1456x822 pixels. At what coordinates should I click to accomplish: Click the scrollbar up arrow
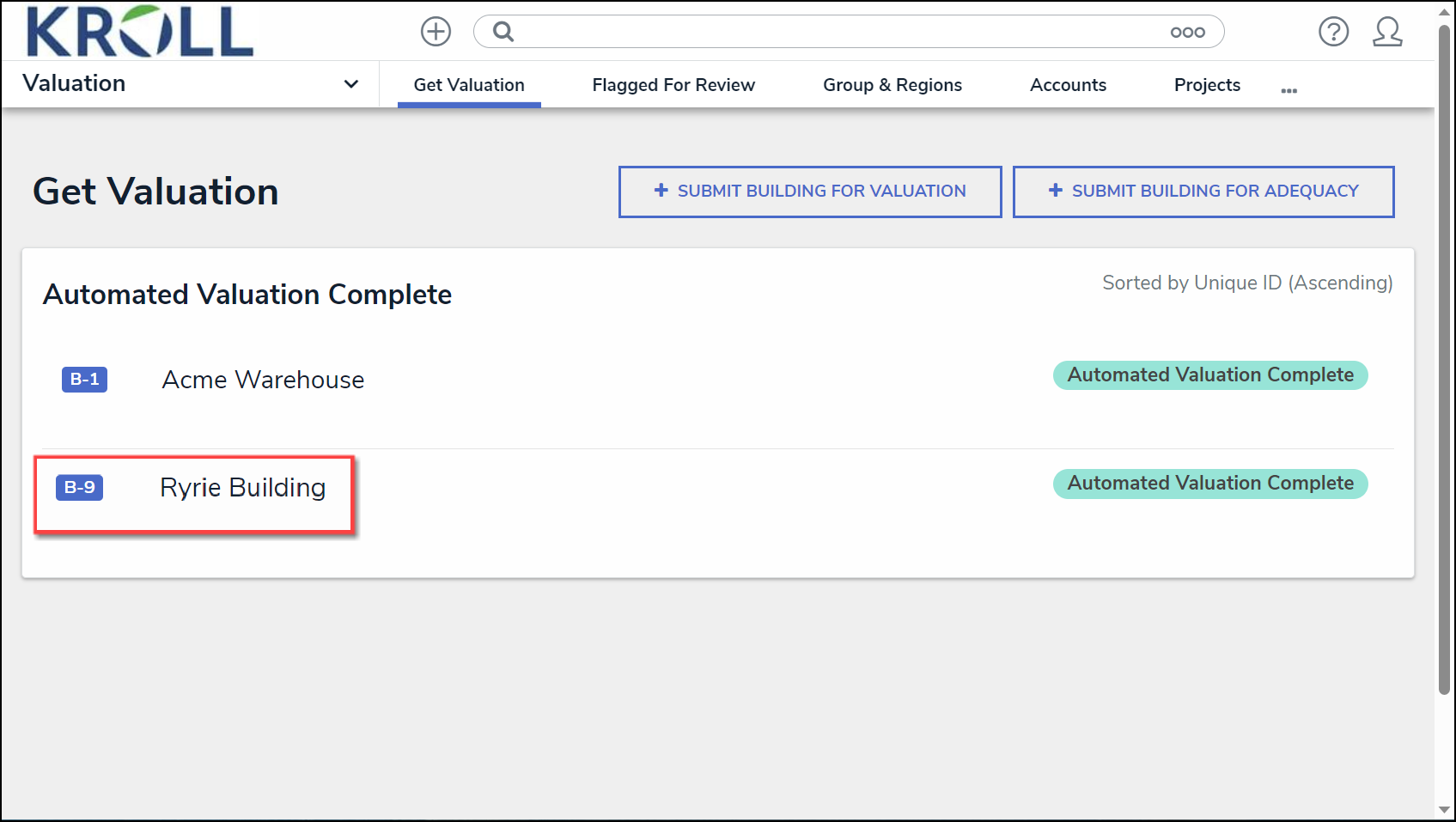click(1445, 11)
